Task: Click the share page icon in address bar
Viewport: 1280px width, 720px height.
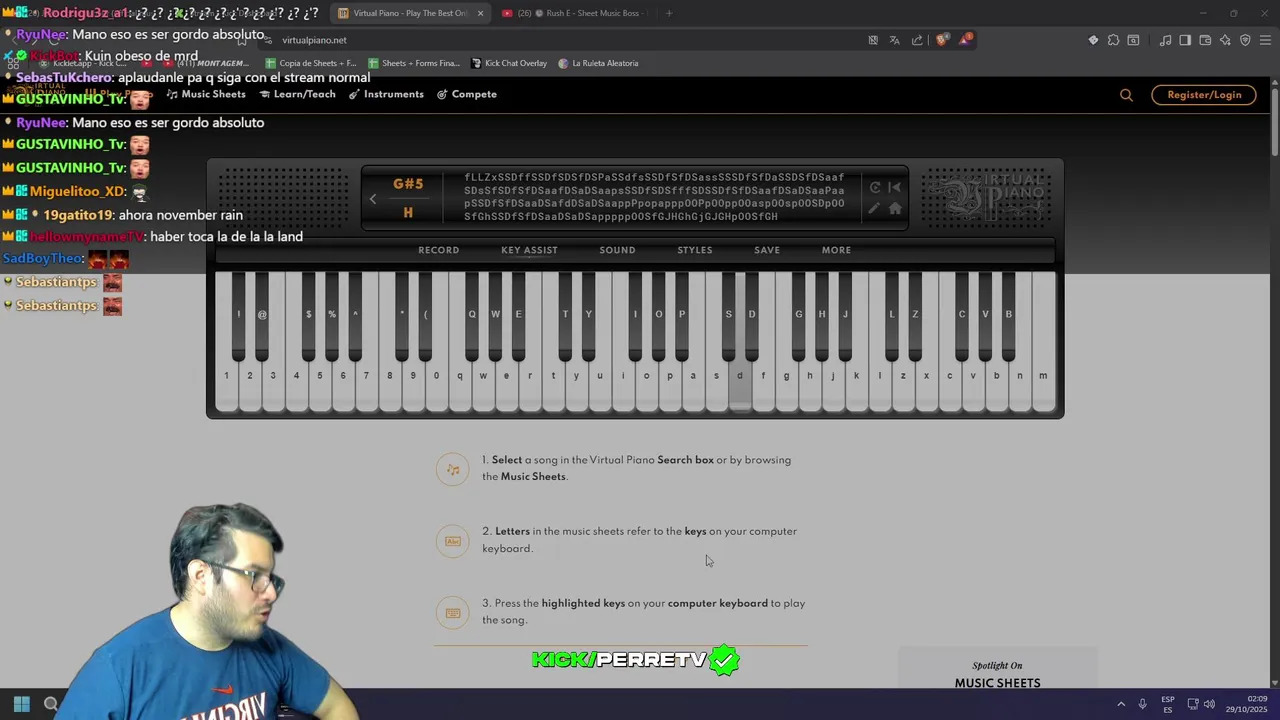Action: (917, 40)
